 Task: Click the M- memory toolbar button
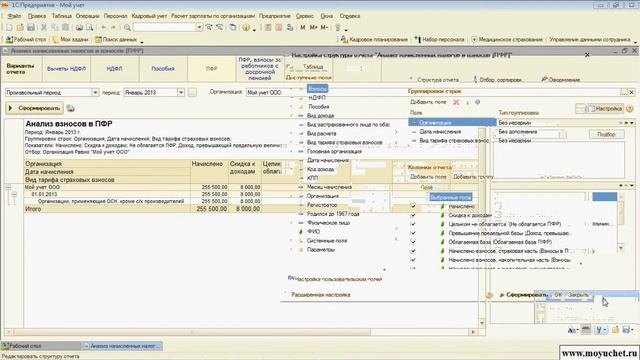point(324,27)
